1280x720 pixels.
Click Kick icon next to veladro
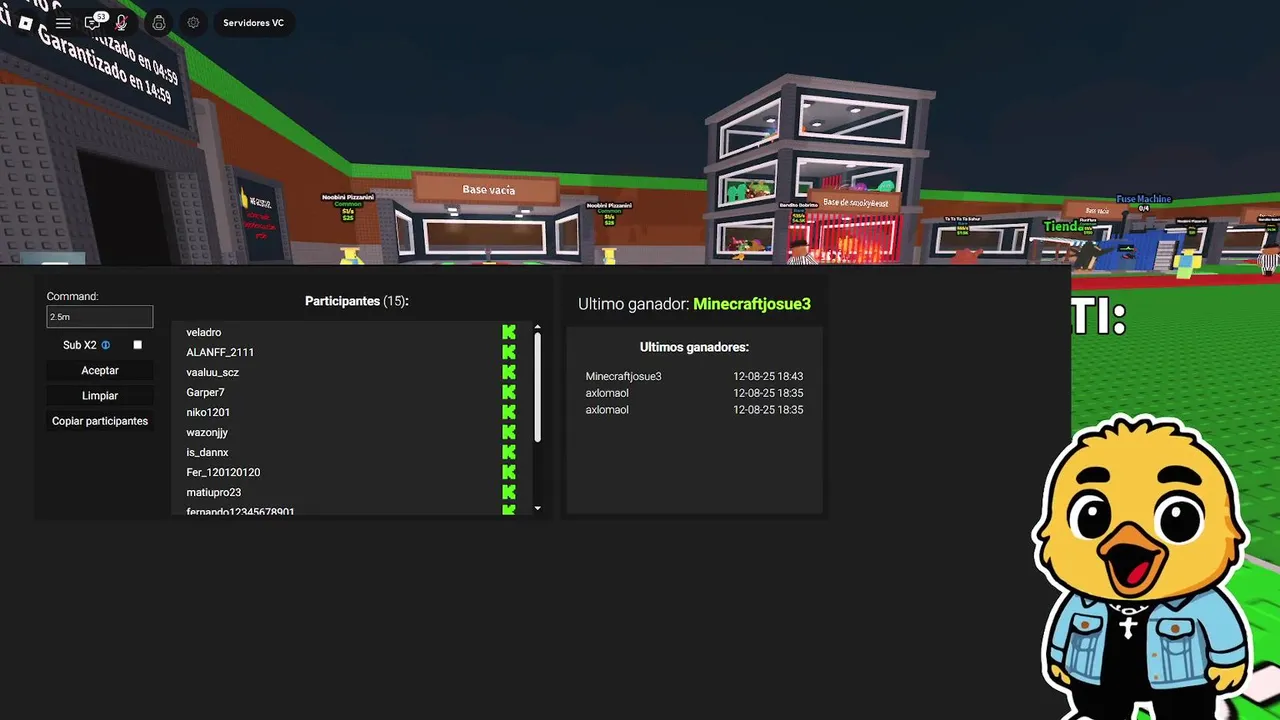coord(509,332)
